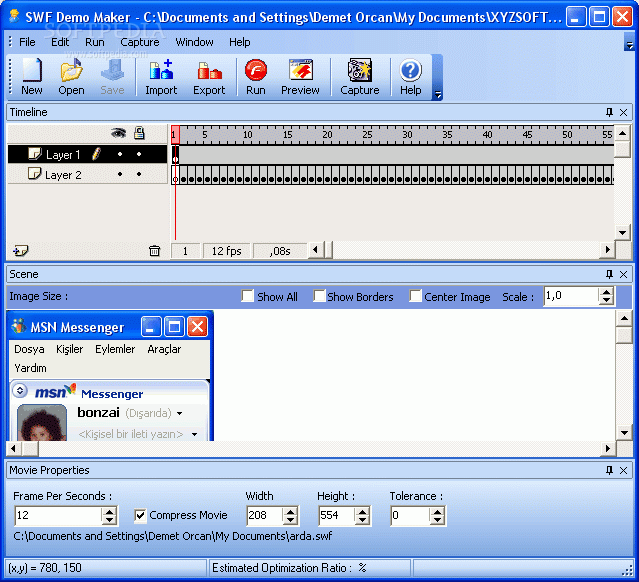639x582 pixels.
Task: Open the Edit menu
Action: pyautogui.click(x=60, y=42)
